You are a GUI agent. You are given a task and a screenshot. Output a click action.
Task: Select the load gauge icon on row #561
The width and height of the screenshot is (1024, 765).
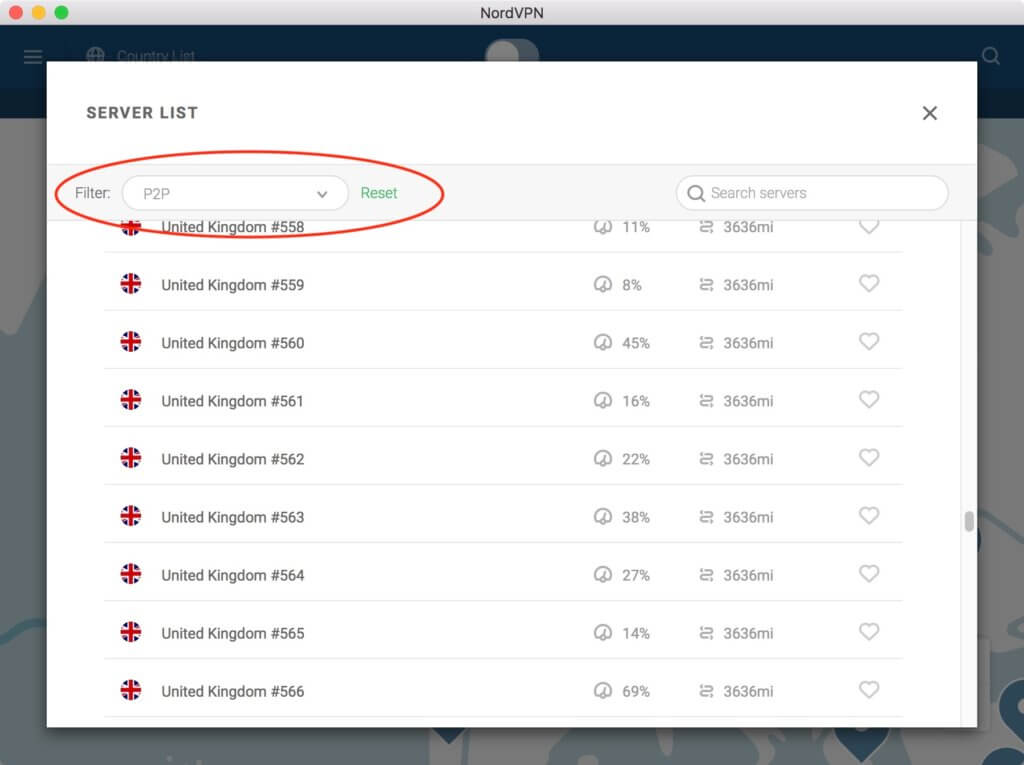pos(602,400)
